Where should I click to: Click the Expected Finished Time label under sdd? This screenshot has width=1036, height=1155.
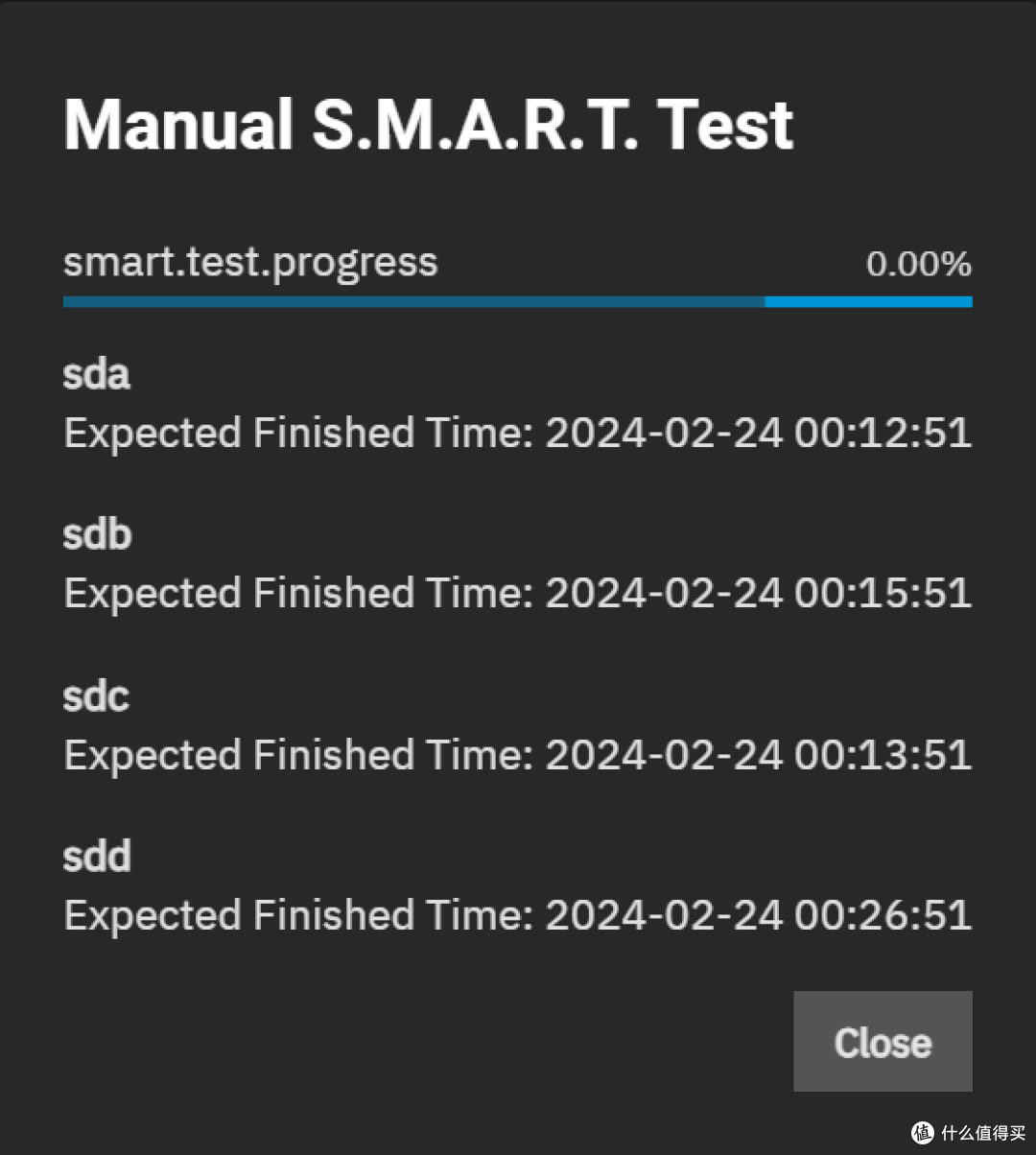click(x=298, y=915)
